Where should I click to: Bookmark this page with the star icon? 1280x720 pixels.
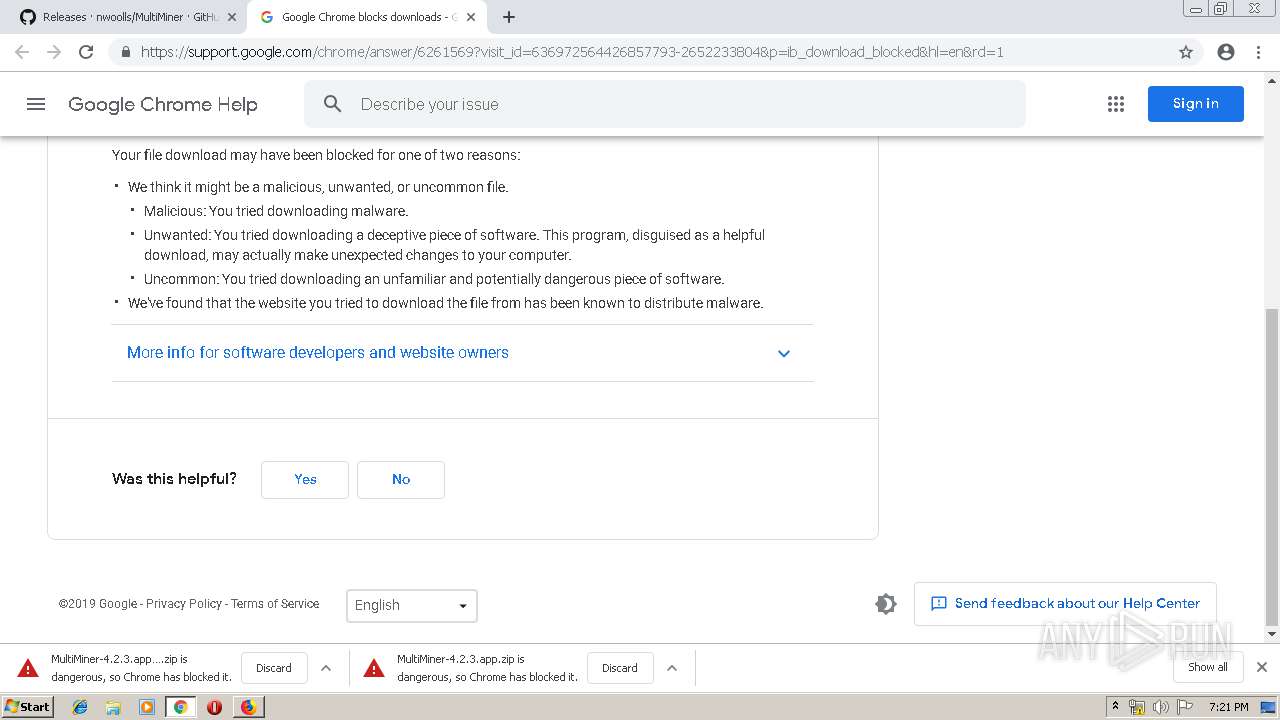click(1186, 52)
